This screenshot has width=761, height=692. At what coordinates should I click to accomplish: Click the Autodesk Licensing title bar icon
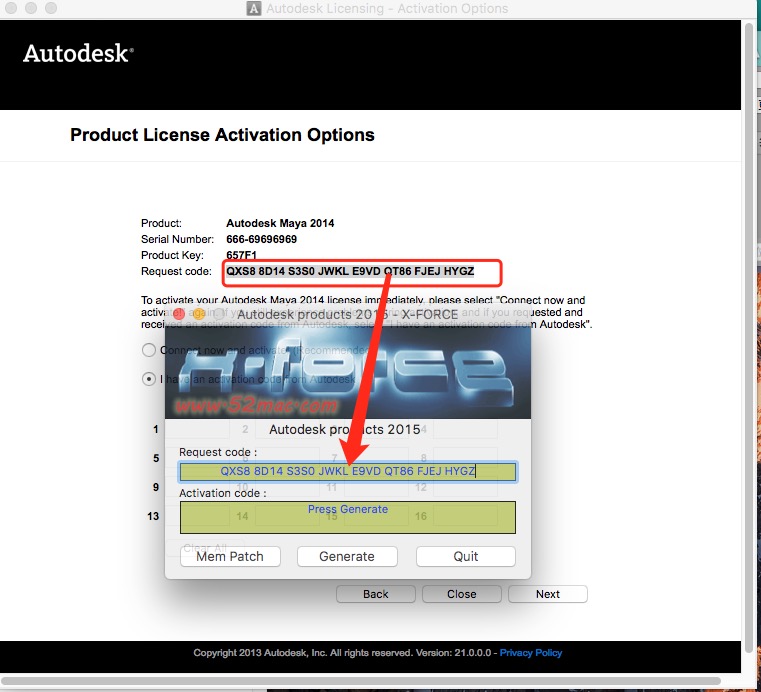pyautogui.click(x=253, y=8)
